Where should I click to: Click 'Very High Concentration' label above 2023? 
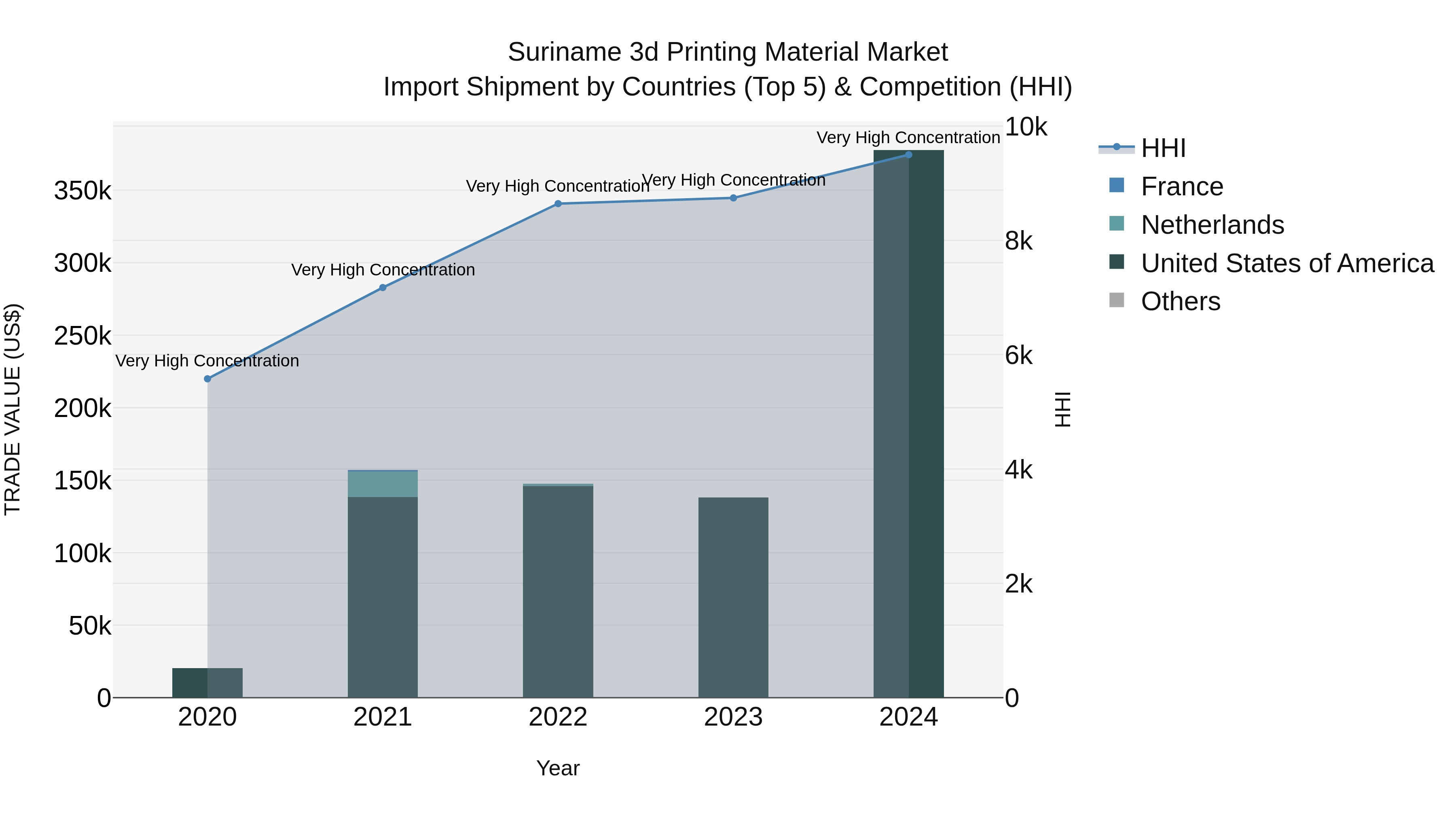[734, 180]
